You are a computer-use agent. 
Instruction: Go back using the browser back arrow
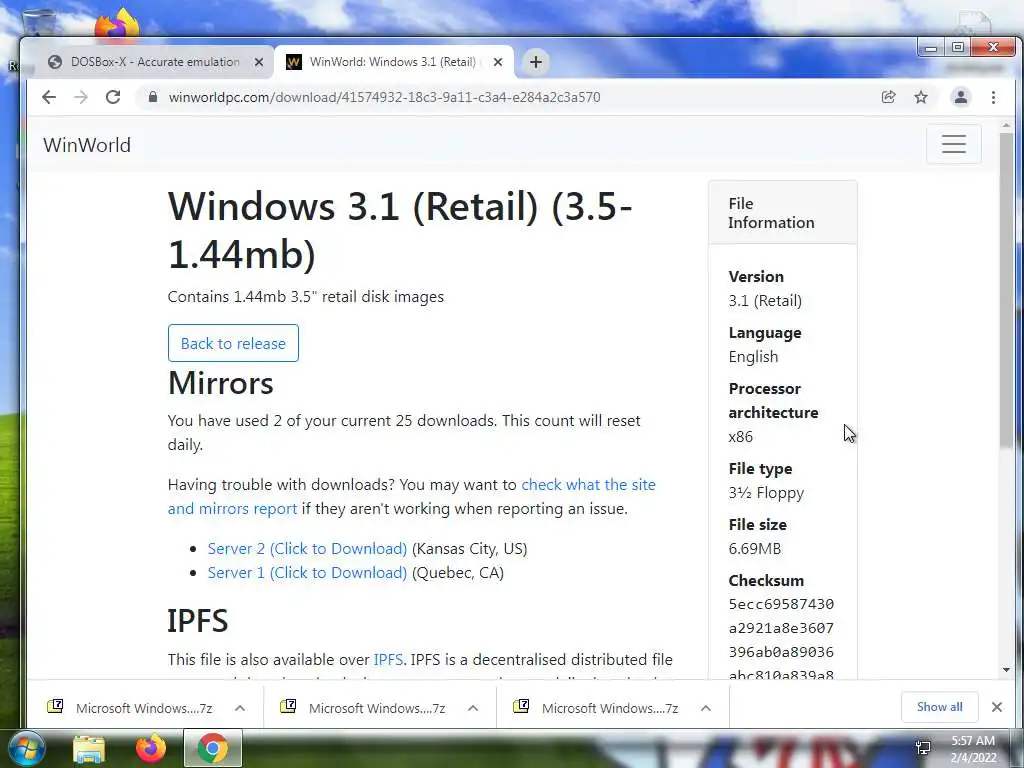49,97
